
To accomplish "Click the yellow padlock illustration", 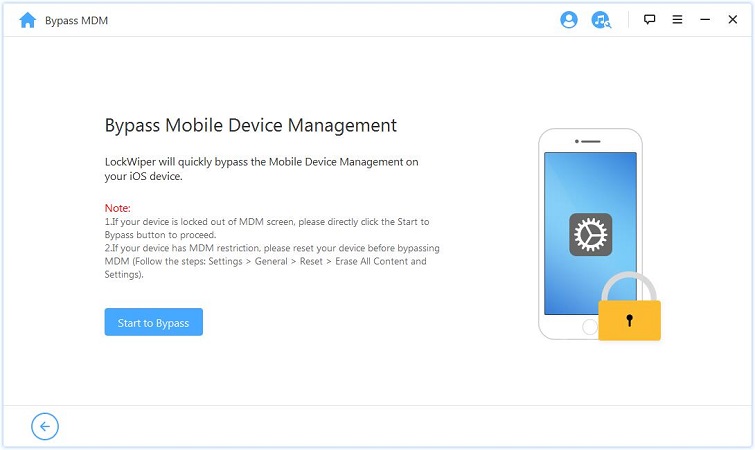I will coord(629,310).
